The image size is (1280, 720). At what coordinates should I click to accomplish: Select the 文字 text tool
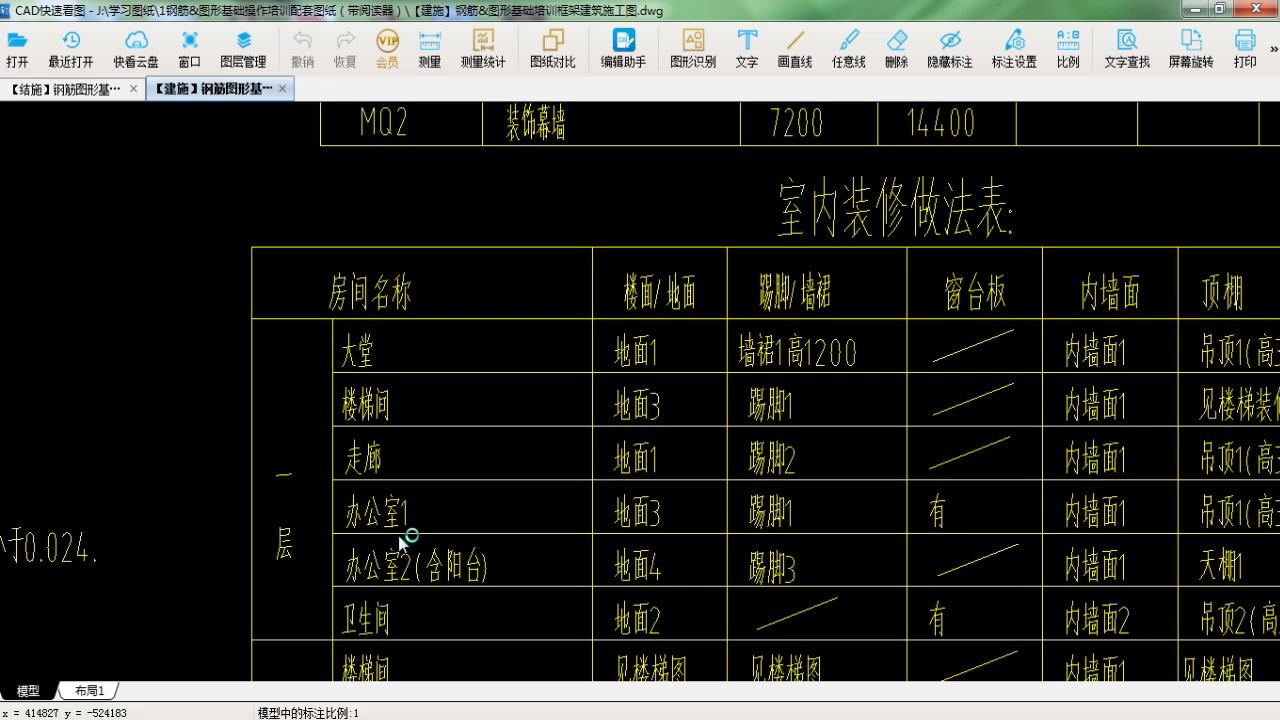pyautogui.click(x=747, y=48)
